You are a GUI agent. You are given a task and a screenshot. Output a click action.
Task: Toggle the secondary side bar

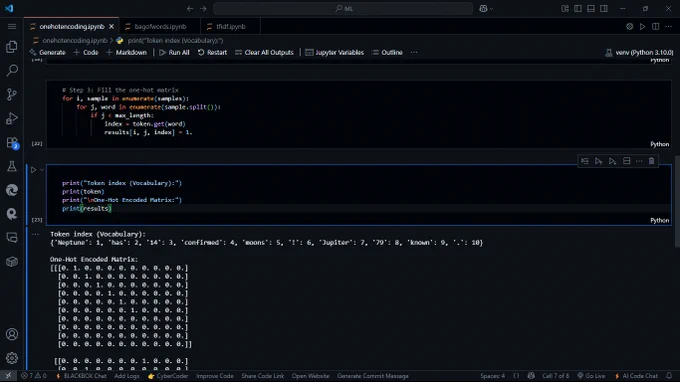tap(604, 8)
